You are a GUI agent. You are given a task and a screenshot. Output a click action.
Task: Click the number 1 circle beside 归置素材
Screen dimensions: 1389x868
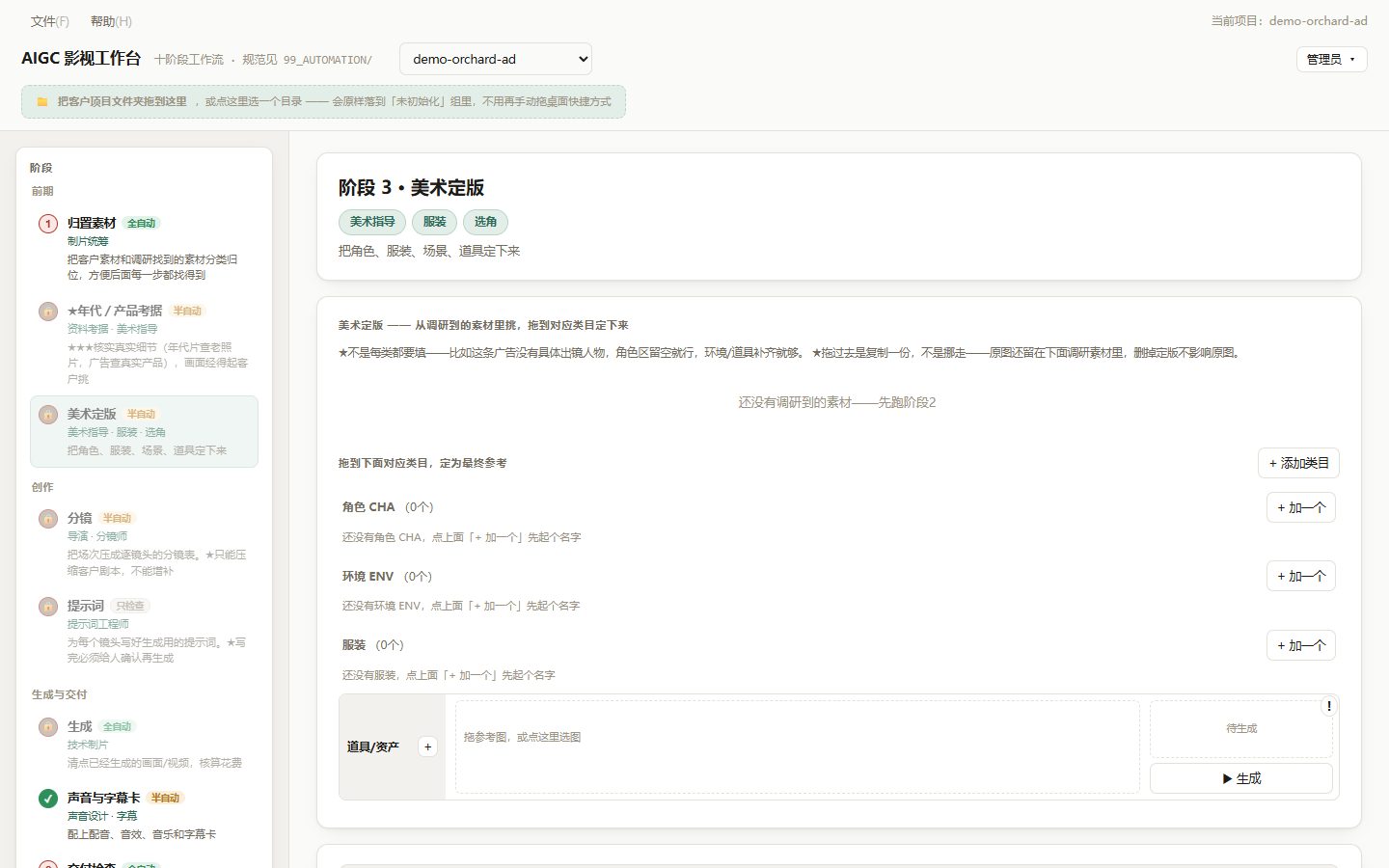point(48,224)
